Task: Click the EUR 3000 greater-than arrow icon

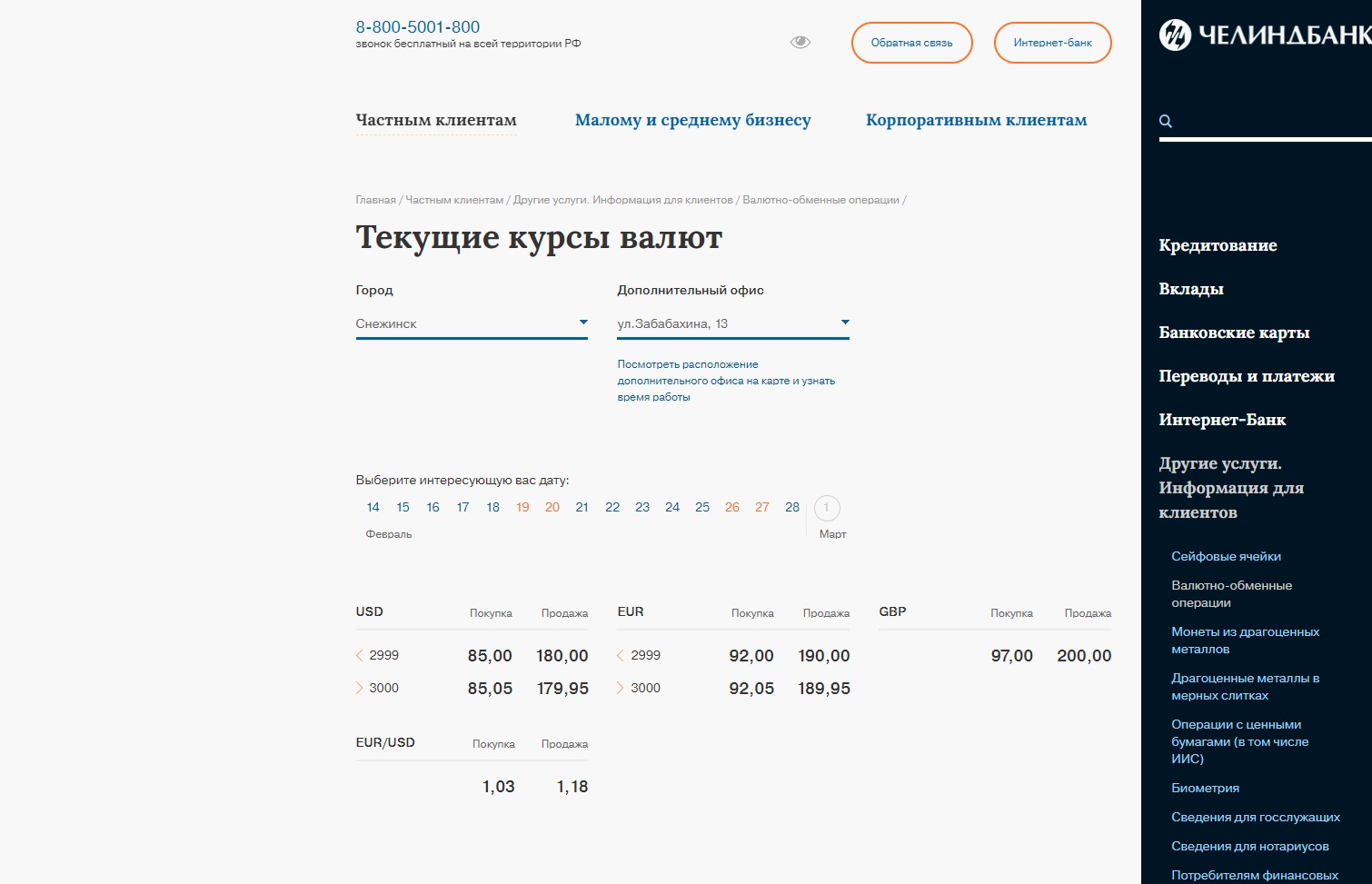Action: click(621, 688)
